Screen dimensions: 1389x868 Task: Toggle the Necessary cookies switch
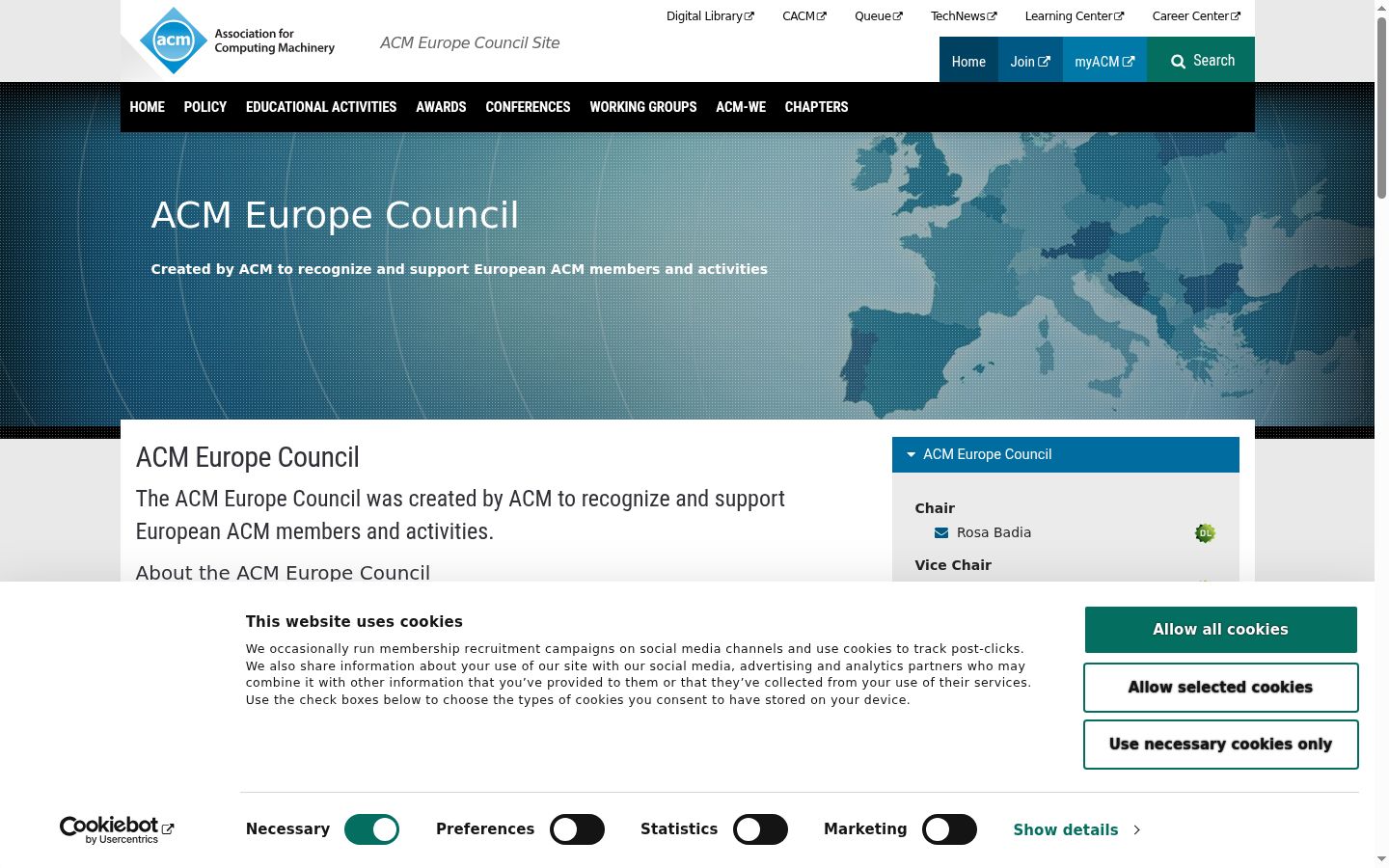coord(371,829)
